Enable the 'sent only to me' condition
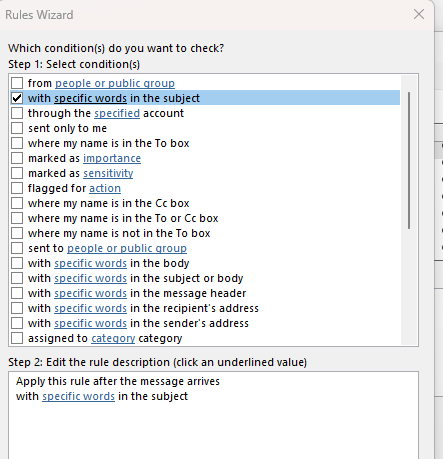The height and width of the screenshot is (459, 443). coord(17,128)
